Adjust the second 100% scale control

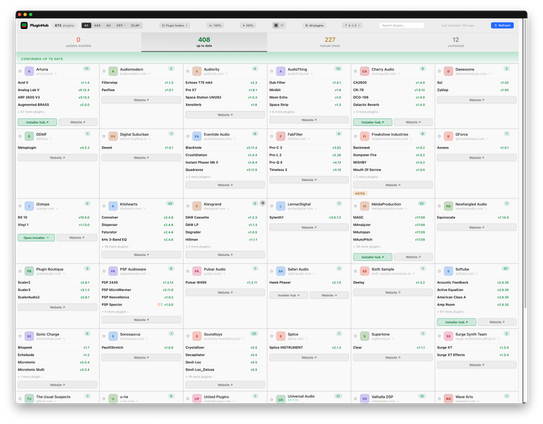point(248,25)
